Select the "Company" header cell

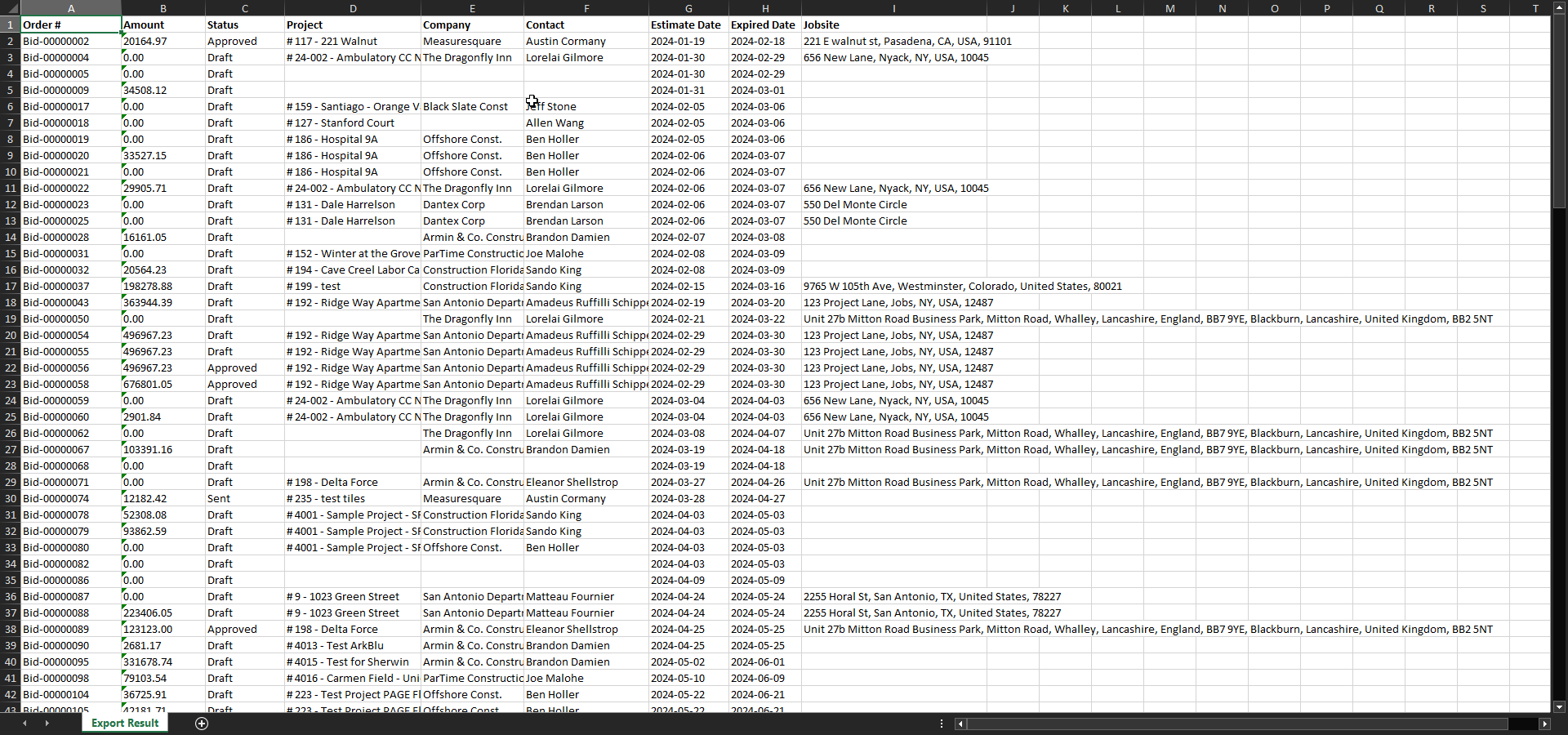coord(472,24)
